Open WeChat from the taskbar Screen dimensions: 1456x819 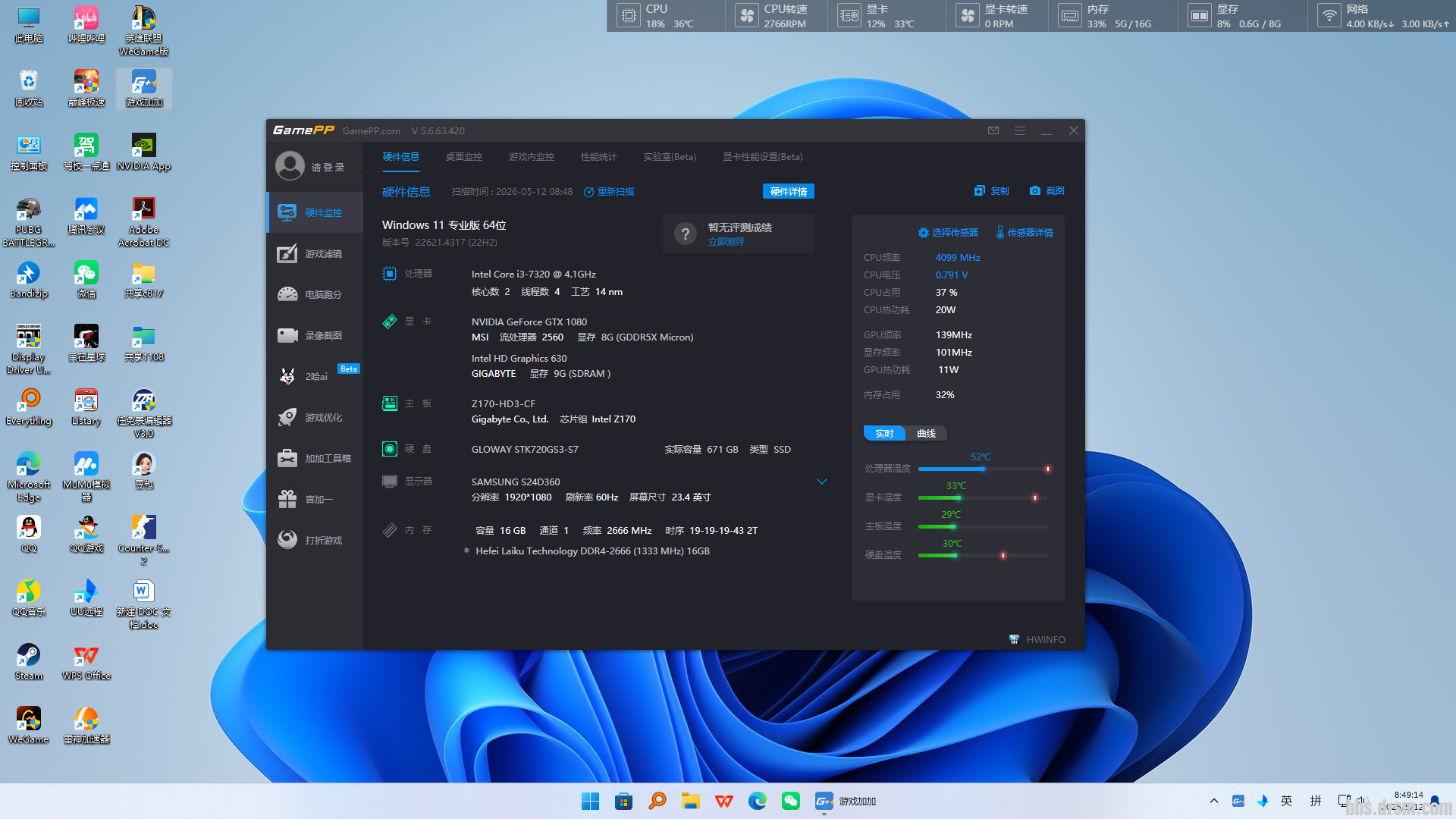(x=791, y=801)
